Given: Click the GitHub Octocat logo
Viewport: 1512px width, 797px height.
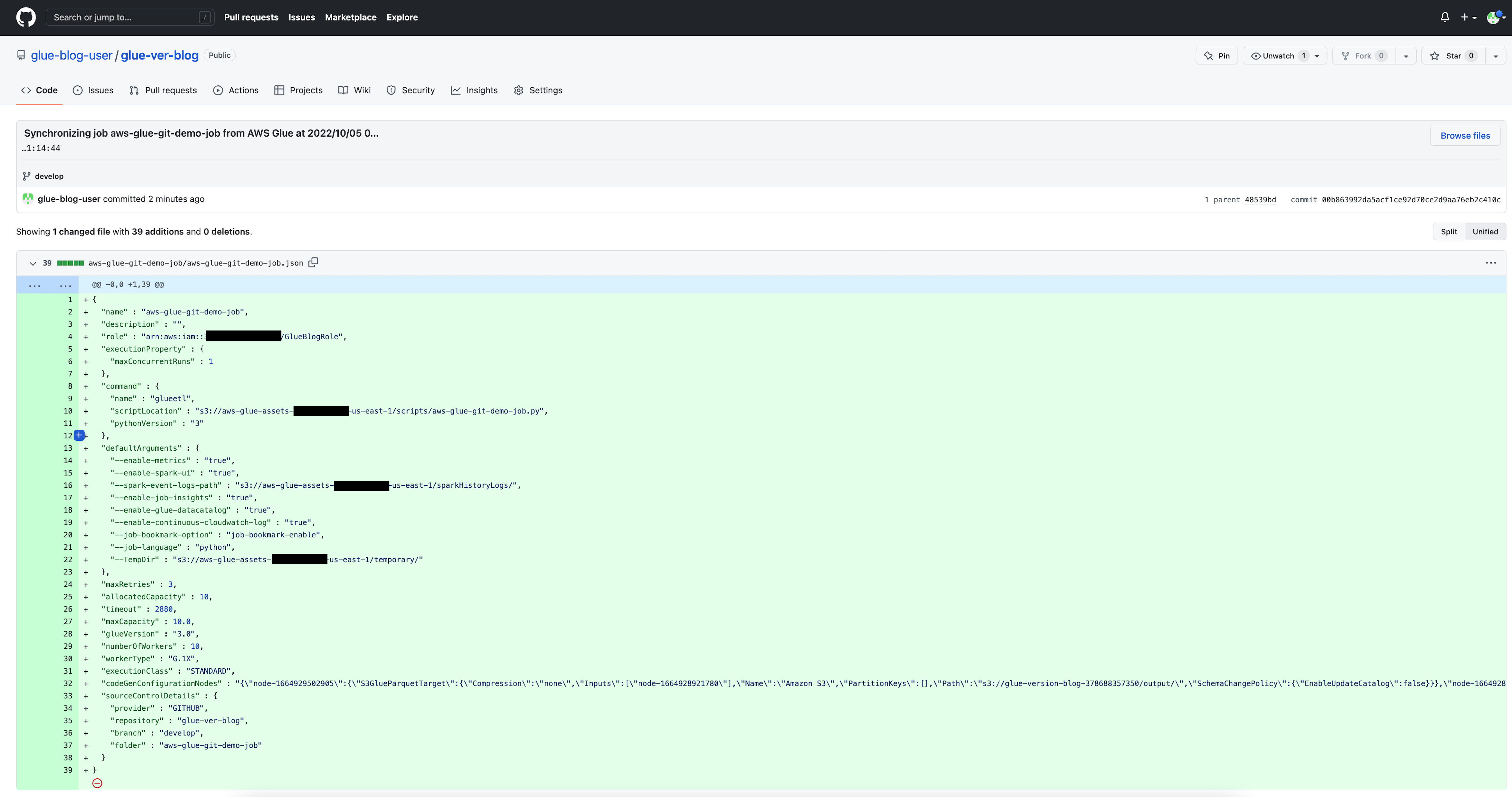Looking at the screenshot, I should tap(26, 17).
